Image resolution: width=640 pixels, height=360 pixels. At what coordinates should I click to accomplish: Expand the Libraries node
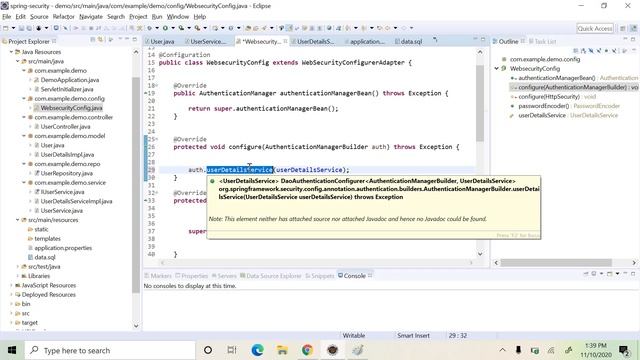[18, 276]
